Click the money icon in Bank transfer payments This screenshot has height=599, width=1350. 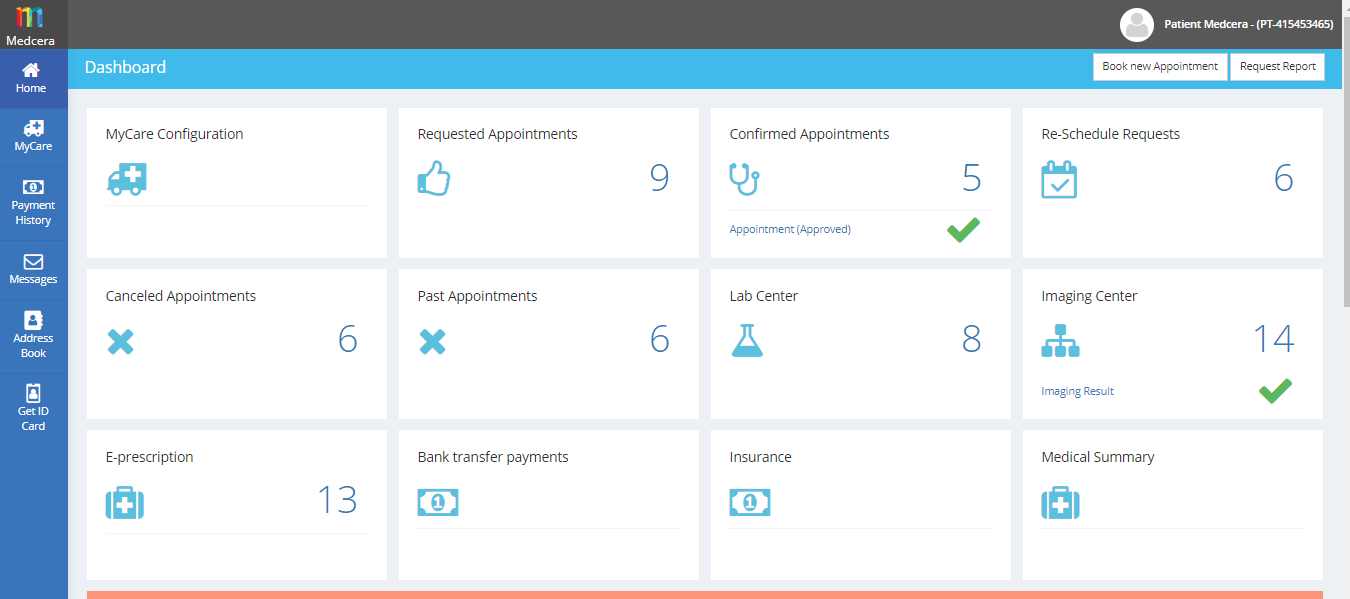437,502
